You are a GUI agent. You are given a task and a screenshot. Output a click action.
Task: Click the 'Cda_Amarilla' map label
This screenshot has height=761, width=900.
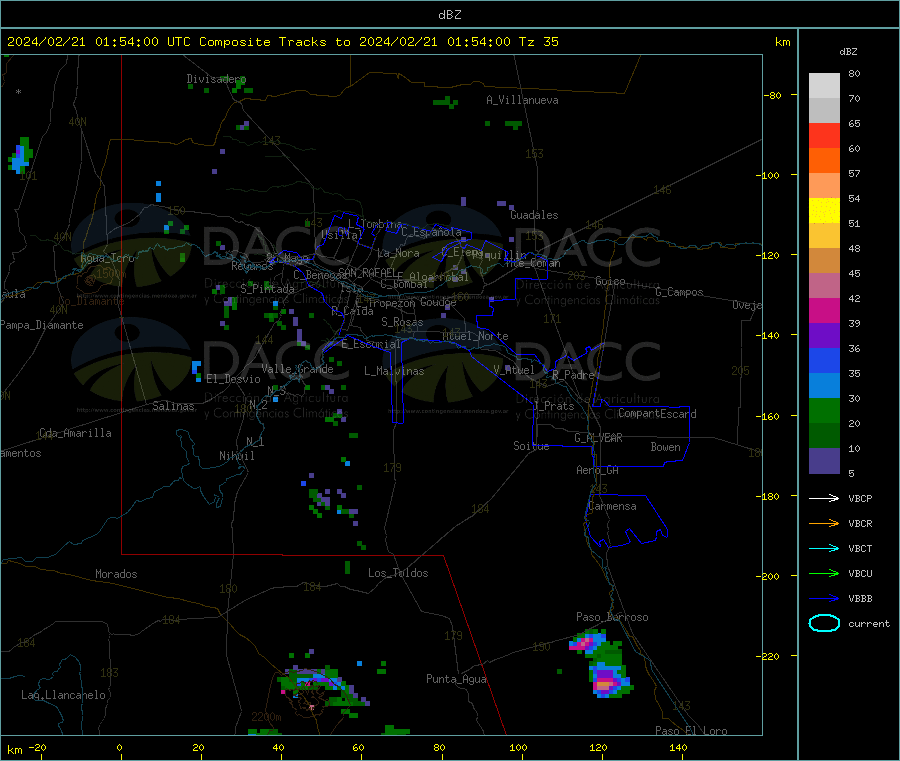coord(75,433)
